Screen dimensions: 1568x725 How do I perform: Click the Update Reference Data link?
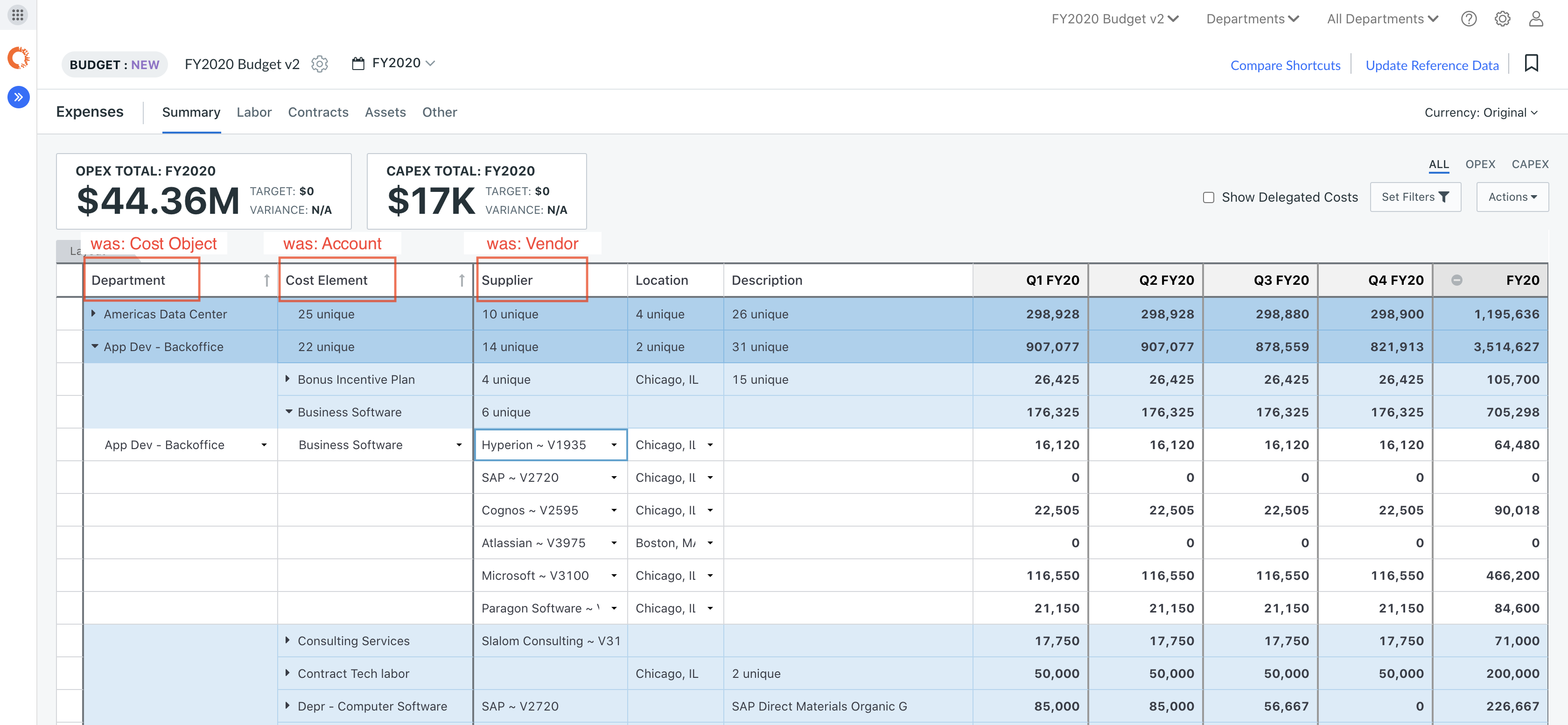[1432, 65]
